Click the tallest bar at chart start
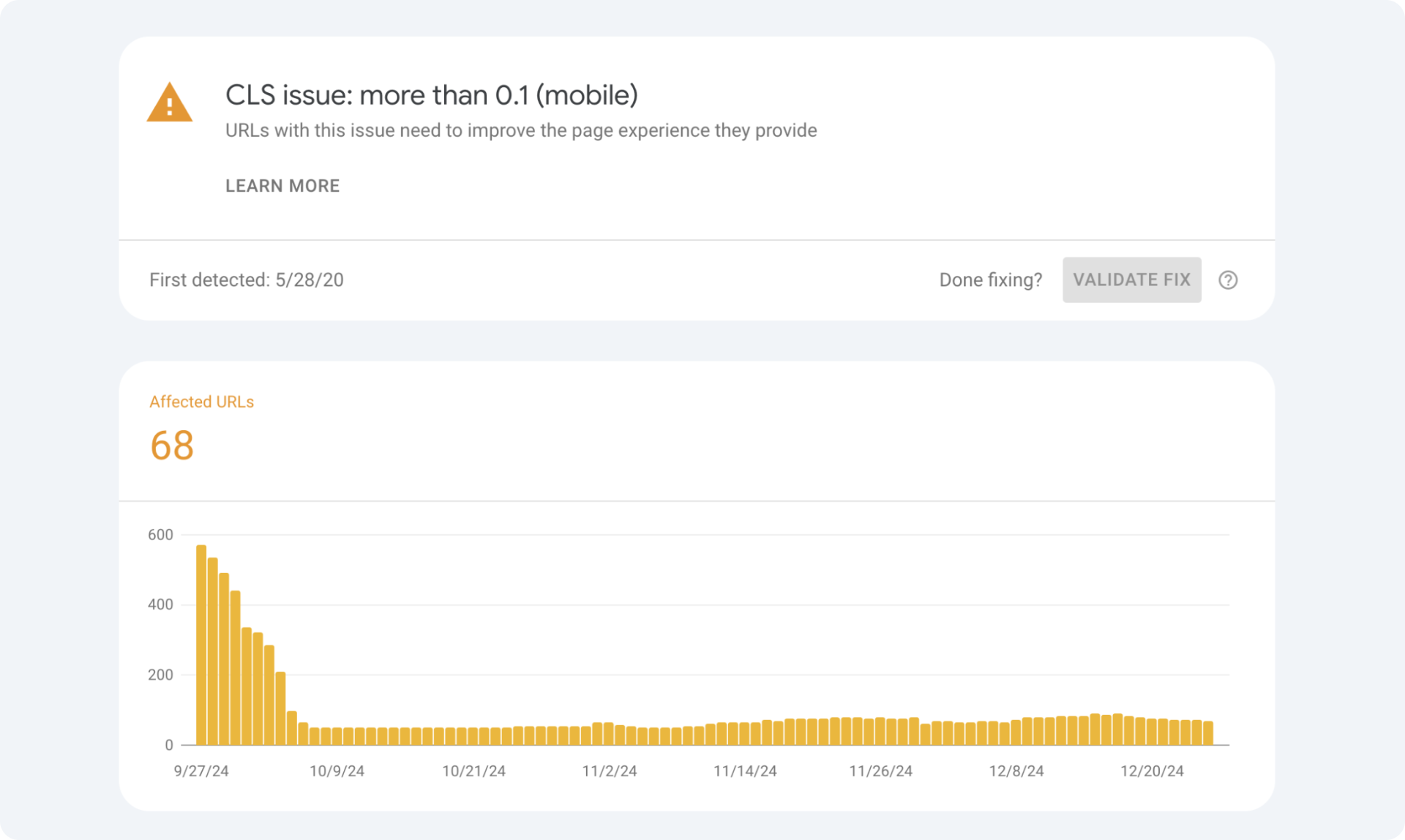This screenshot has width=1405, height=840. (x=201, y=645)
